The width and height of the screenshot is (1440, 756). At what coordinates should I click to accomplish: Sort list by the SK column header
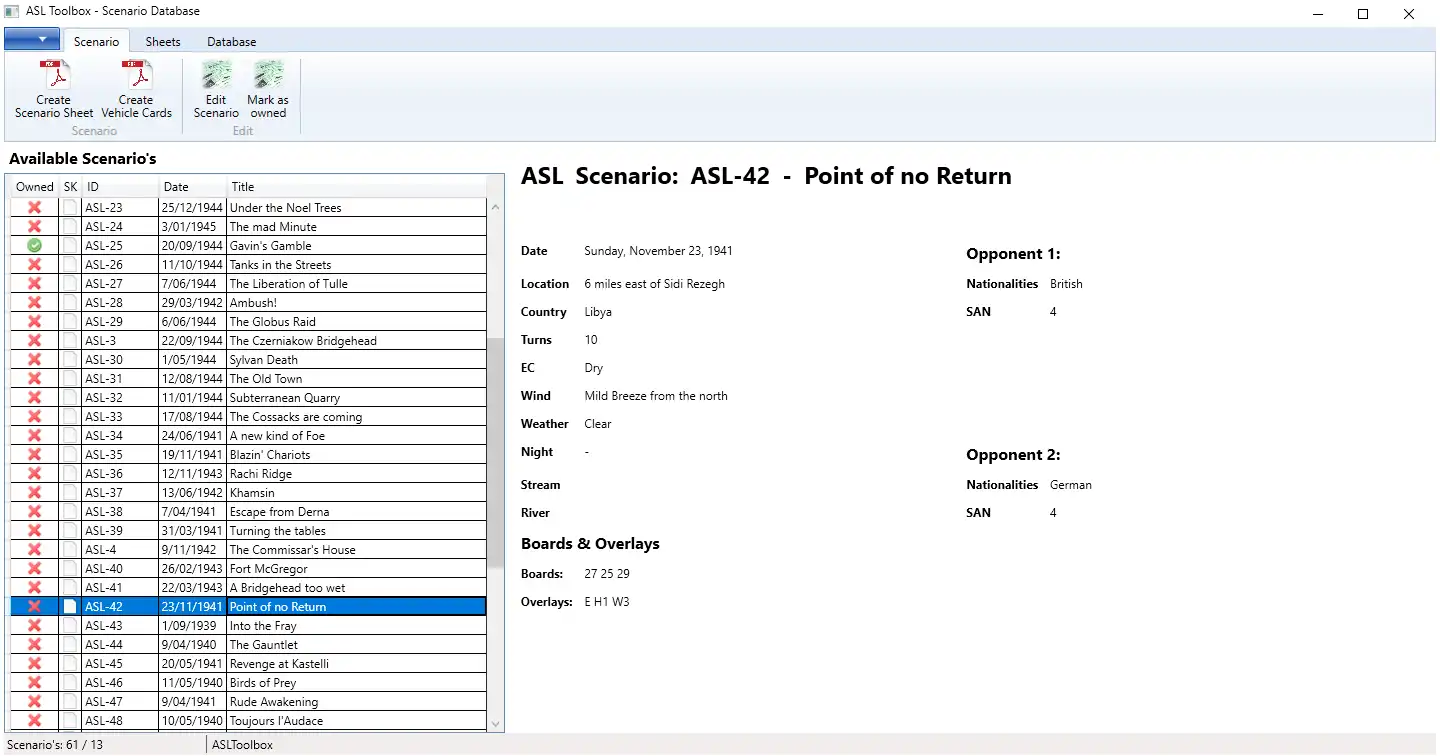[x=70, y=187]
